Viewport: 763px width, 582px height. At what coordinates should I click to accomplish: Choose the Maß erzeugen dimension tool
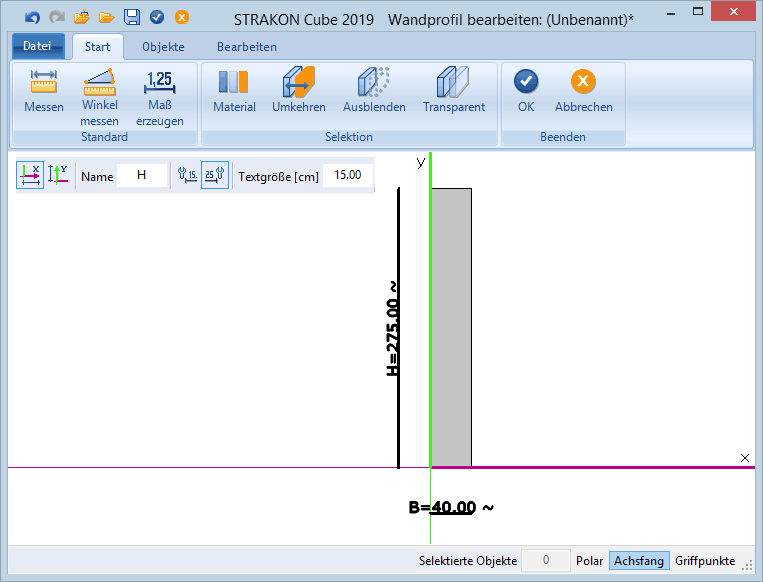click(x=160, y=98)
